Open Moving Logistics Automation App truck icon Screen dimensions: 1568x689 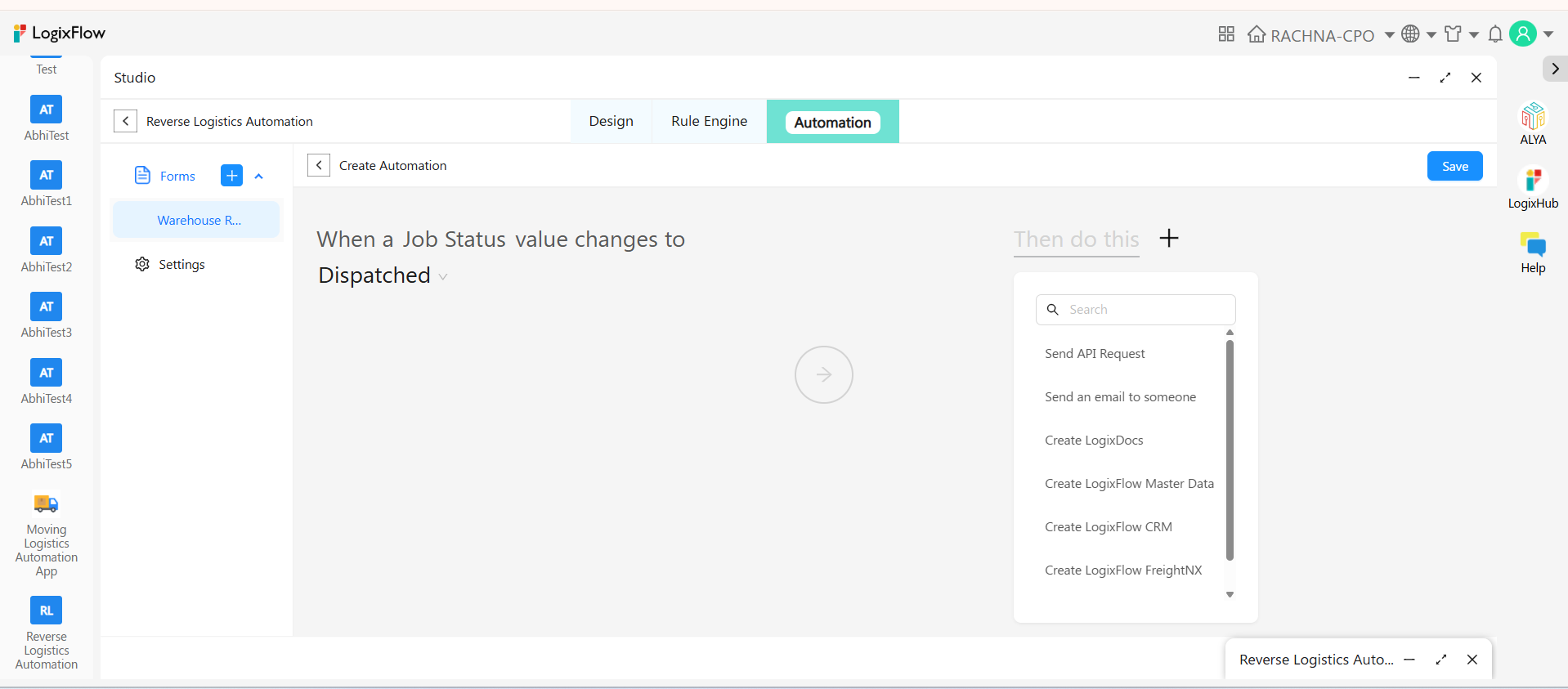47,503
